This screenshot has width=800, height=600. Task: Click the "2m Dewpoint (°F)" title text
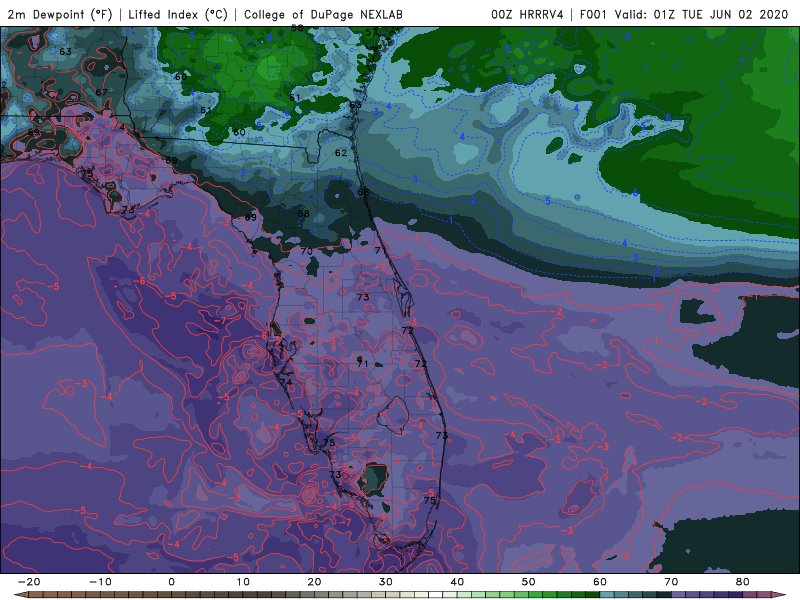click(60, 15)
